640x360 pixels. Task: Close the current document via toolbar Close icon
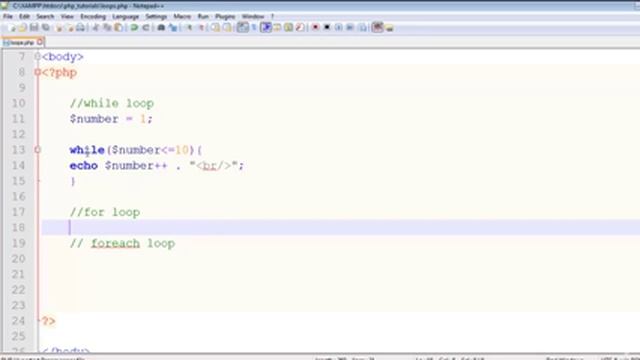(59, 28)
